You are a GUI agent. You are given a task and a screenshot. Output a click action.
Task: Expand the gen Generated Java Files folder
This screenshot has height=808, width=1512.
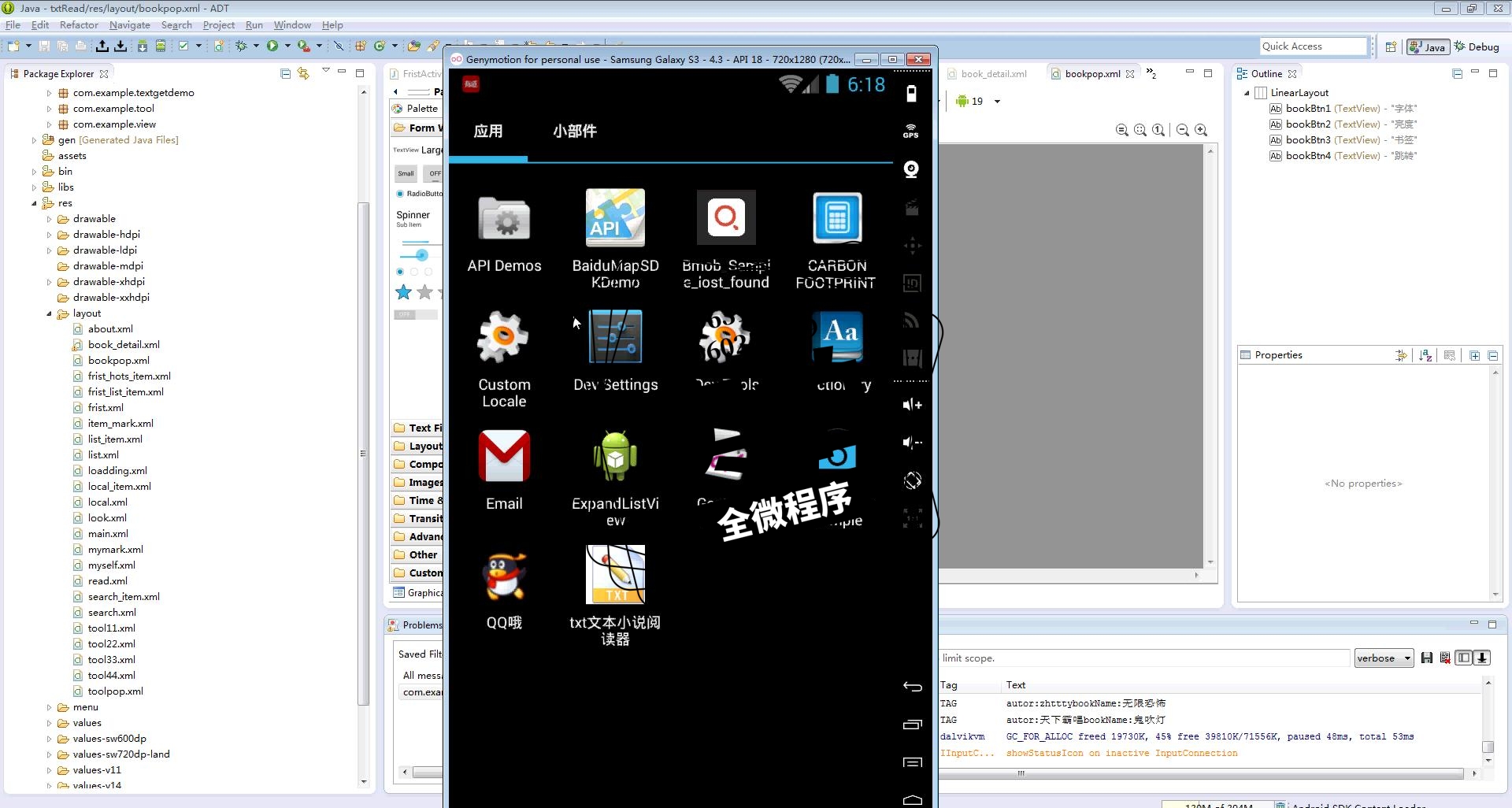pos(34,140)
